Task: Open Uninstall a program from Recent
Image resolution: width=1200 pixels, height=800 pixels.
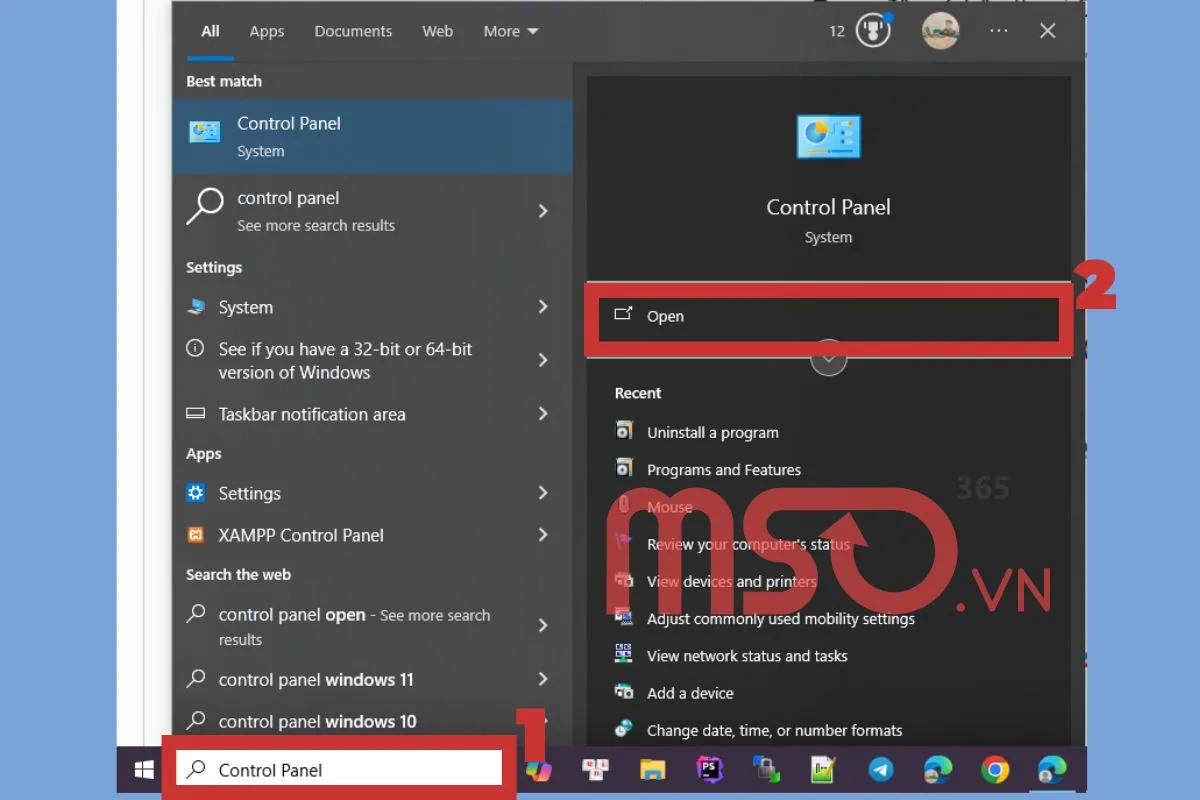Action: pyautogui.click(x=712, y=433)
